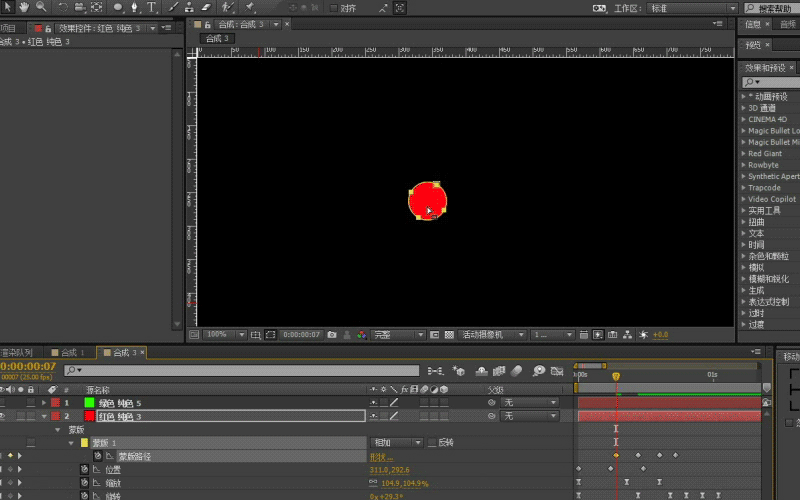This screenshot has height=500, width=800.
Task: Open the 100% magnification dropdown
Action: click(222, 335)
